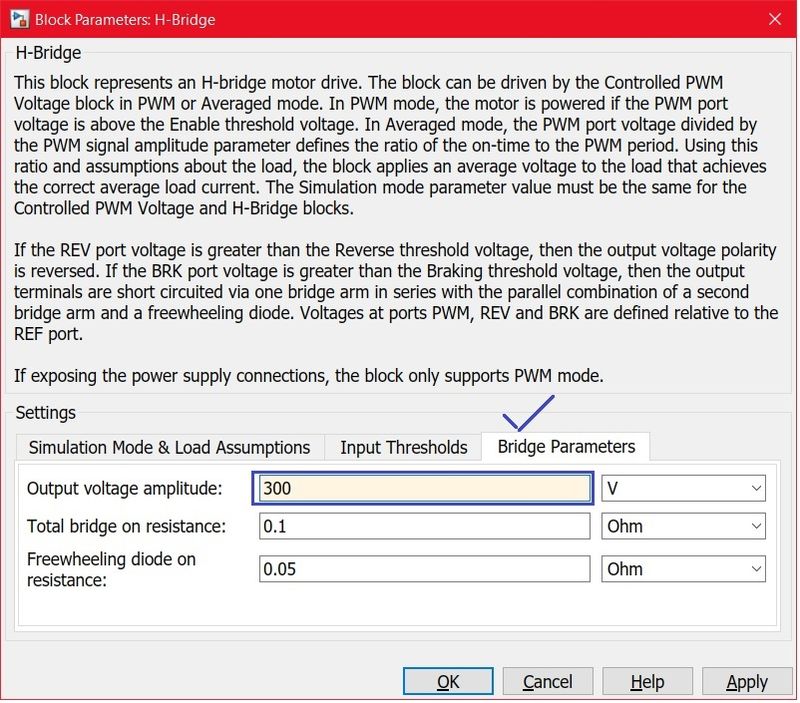Select the Bridge Parameters tab

pyautogui.click(x=567, y=447)
